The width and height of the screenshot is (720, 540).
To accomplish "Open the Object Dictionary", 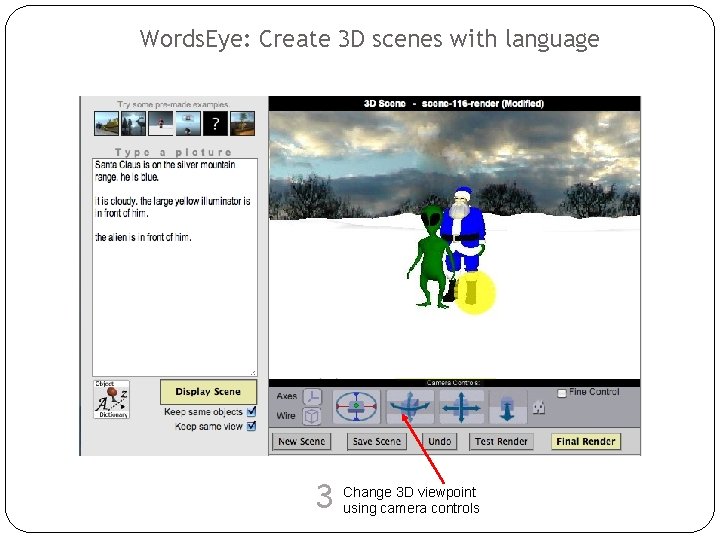I will (112, 399).
